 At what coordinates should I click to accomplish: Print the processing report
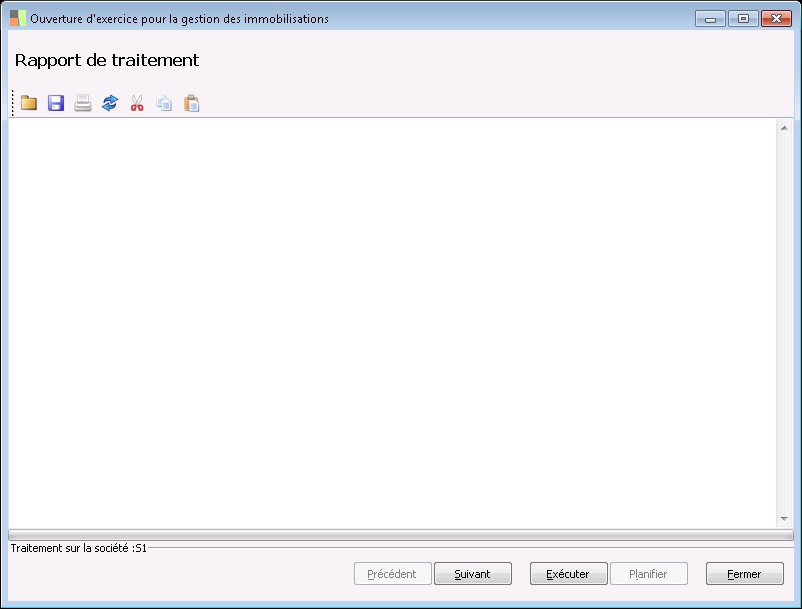(x=83, y=103)
